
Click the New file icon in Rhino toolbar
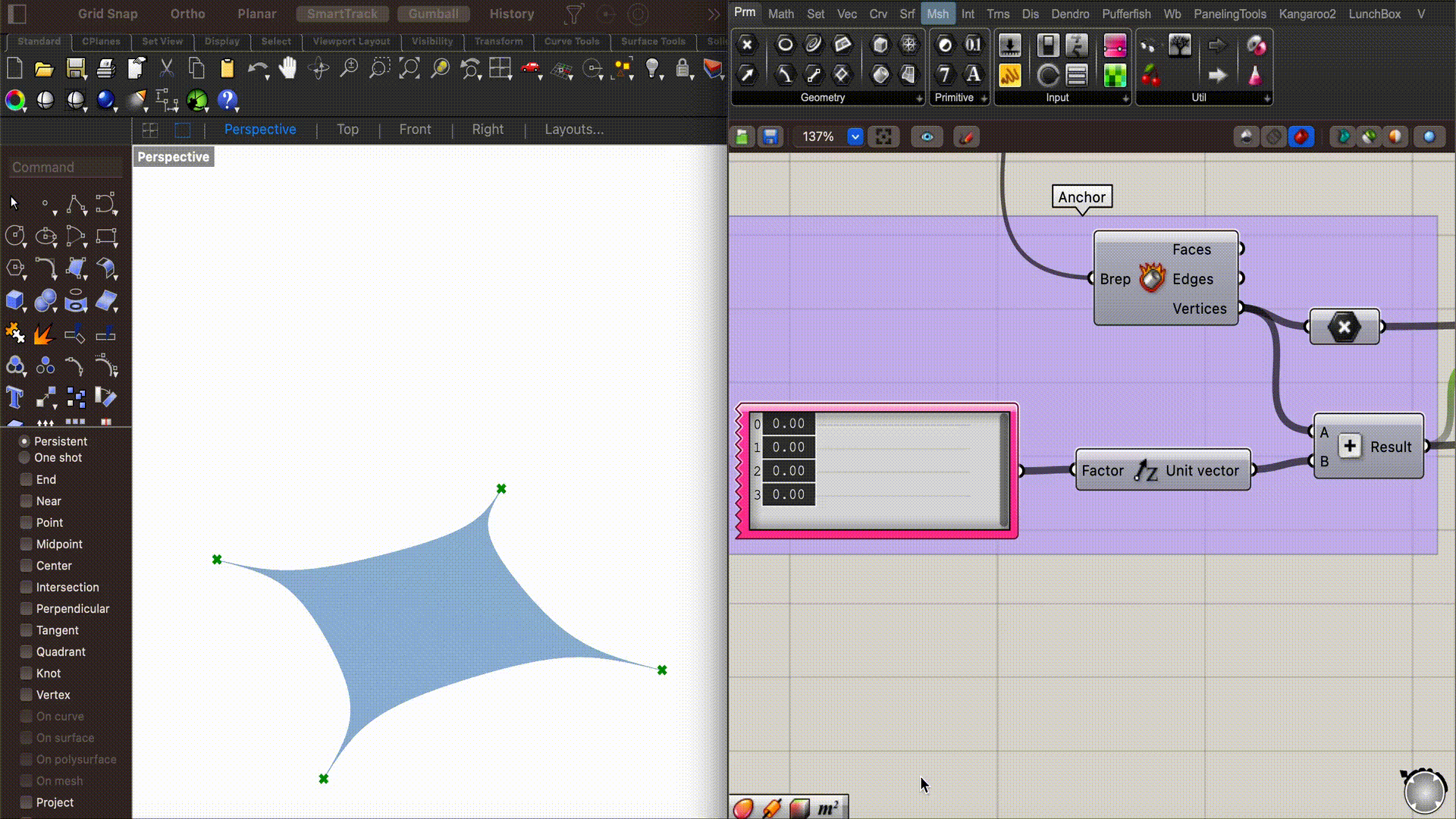click(14, 69)
